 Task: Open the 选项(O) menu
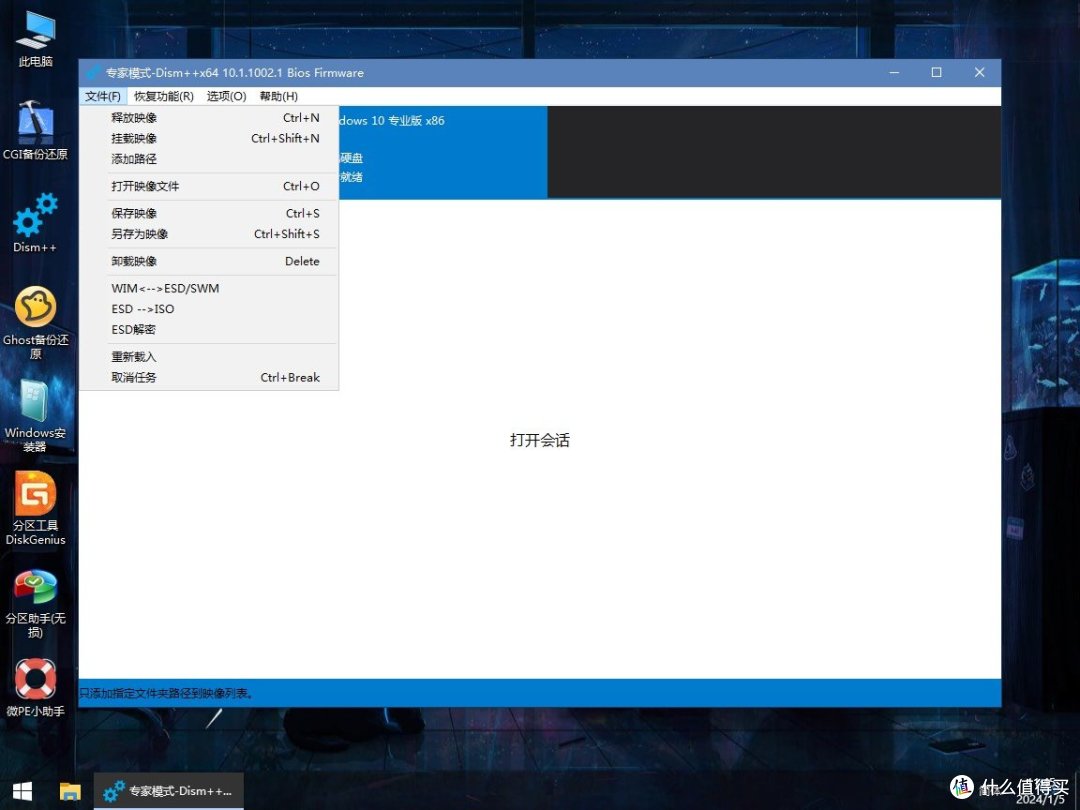[x=227, y=96]
